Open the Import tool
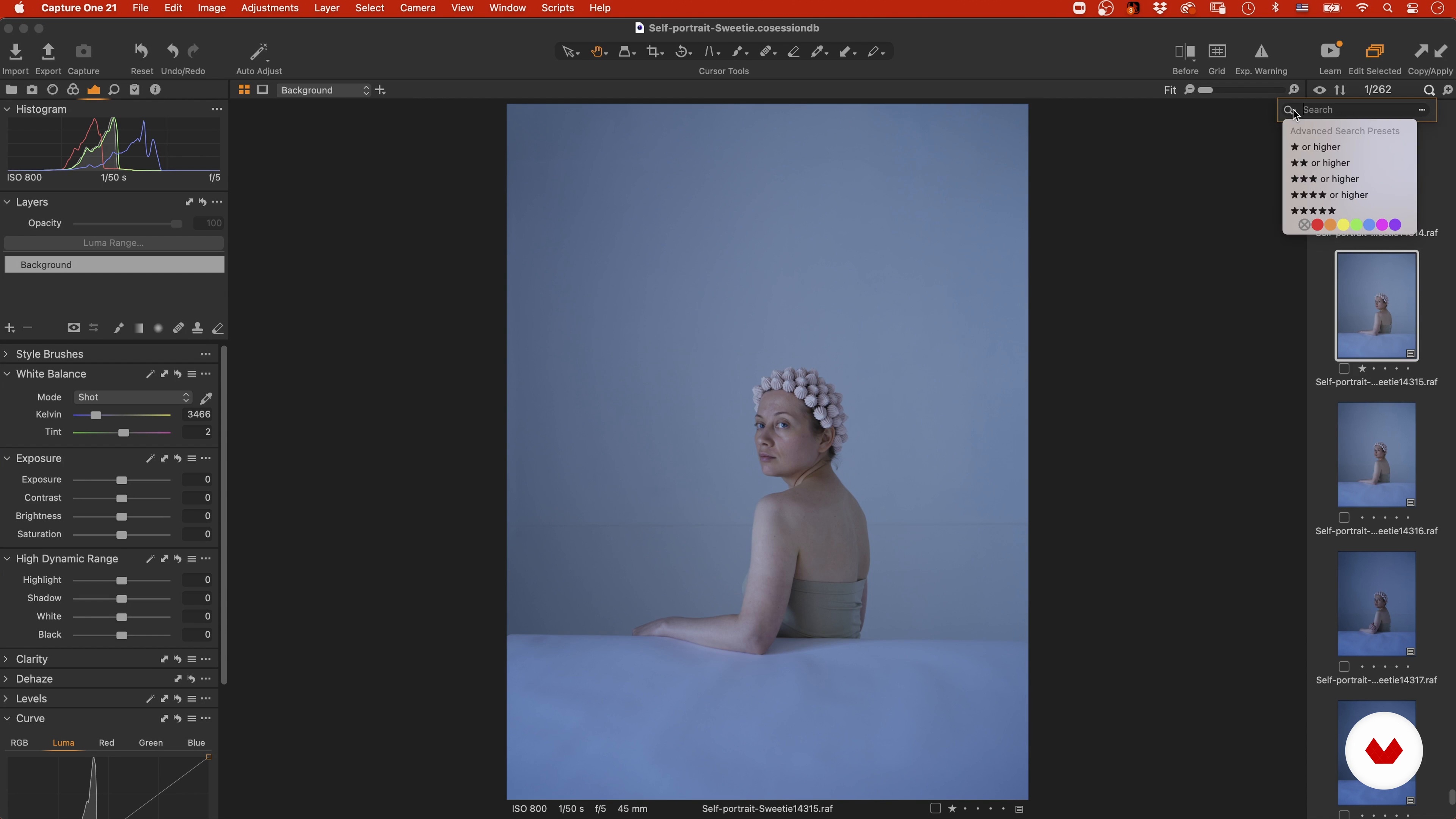 tap(15, 52)
